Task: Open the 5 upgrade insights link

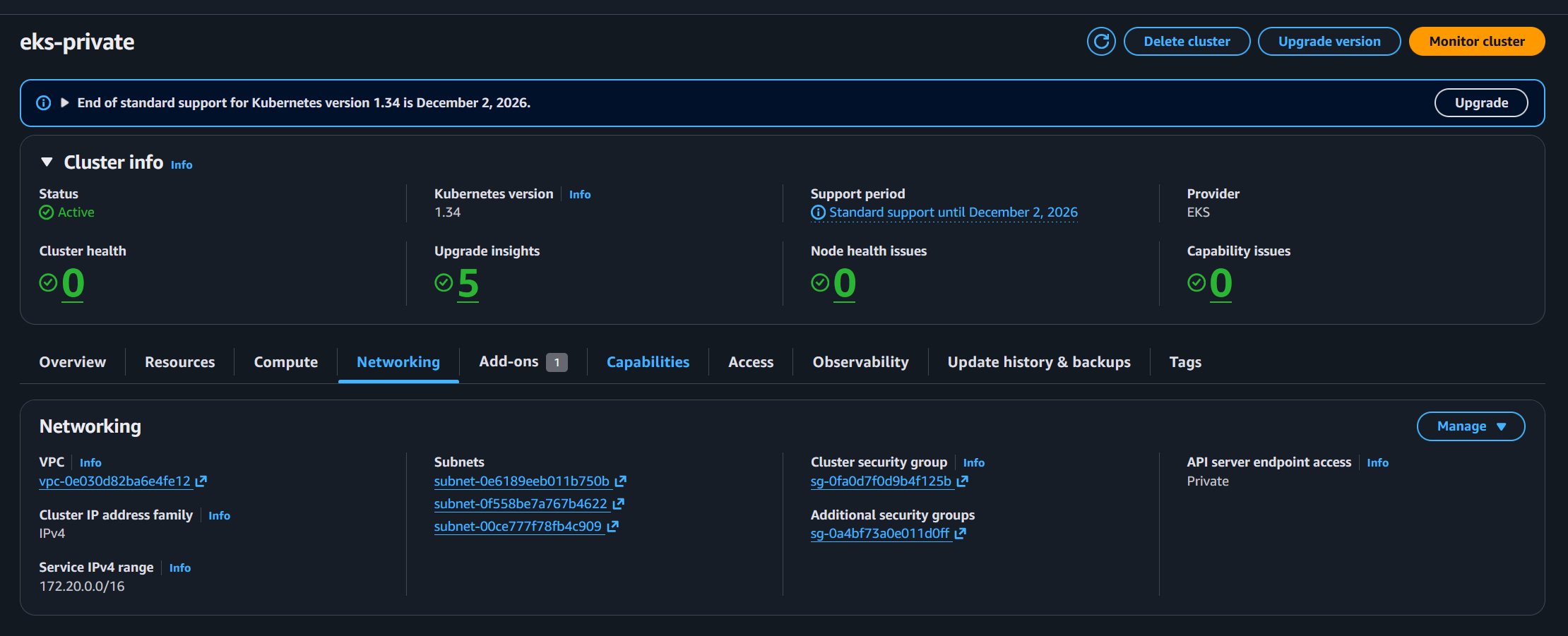Action: click(x=468, y=284)
